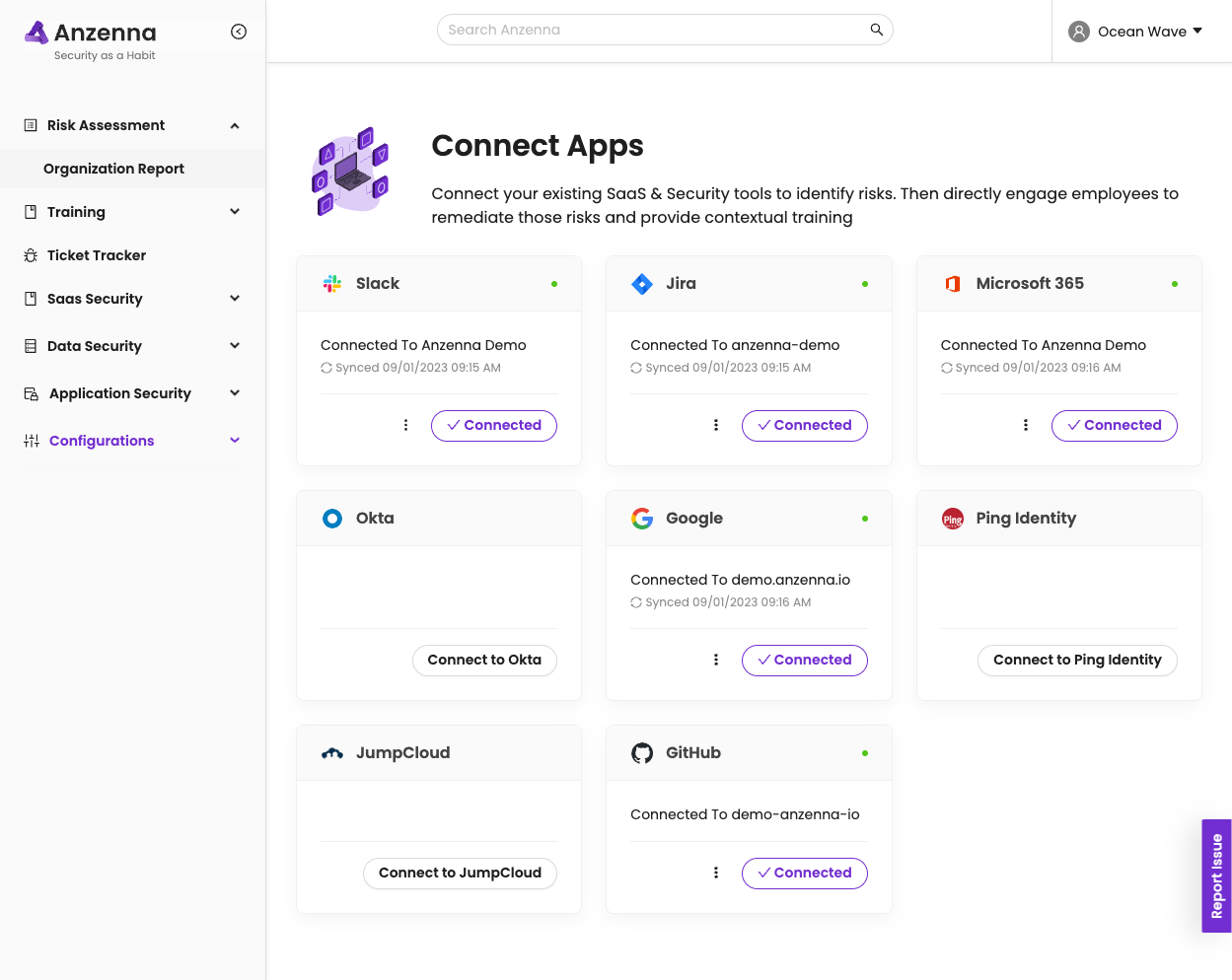Viewport: 1232px width, 980px height.
Task: Click the Microsoft 365 logo icon
Action: click(x=953, y=284)
